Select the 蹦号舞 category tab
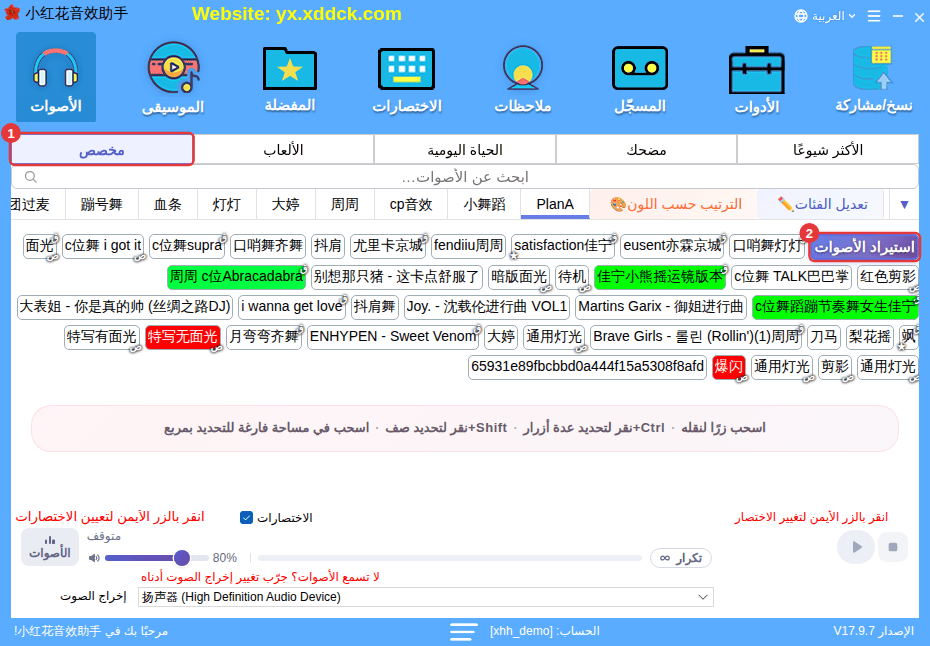 pos(101,205)
